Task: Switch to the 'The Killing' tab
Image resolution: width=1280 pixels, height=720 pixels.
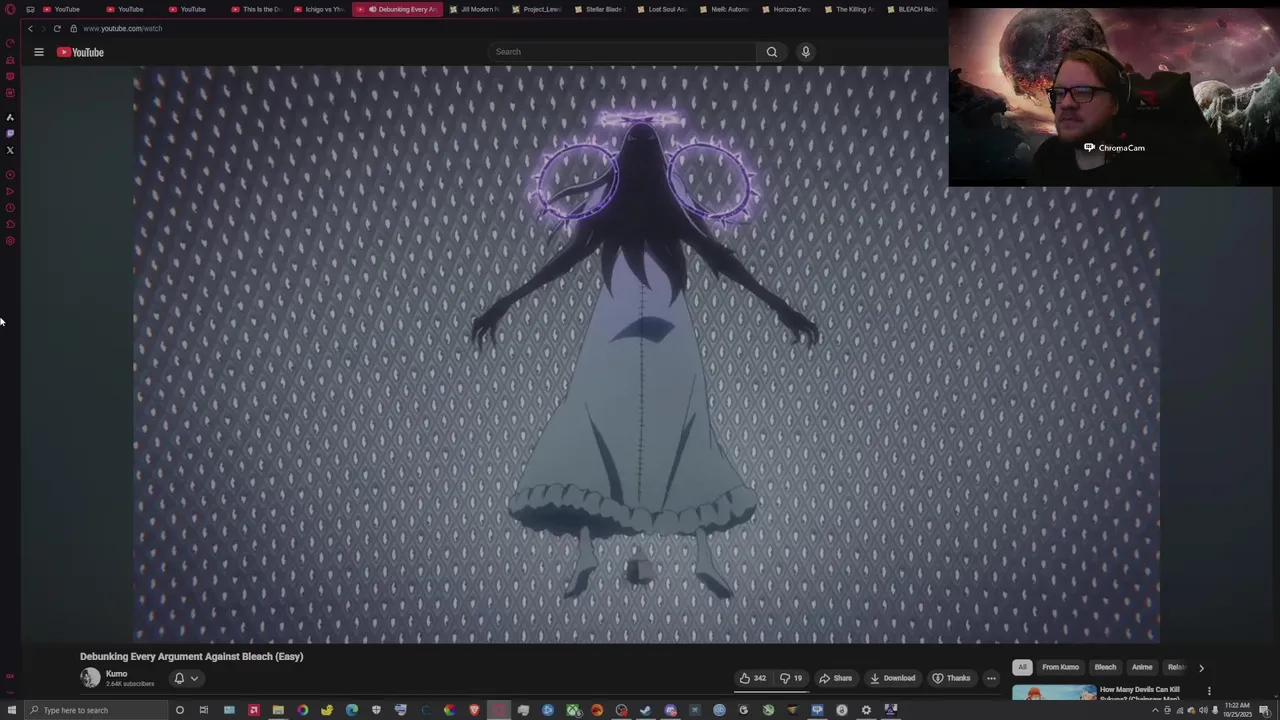Action: (848, 9)
